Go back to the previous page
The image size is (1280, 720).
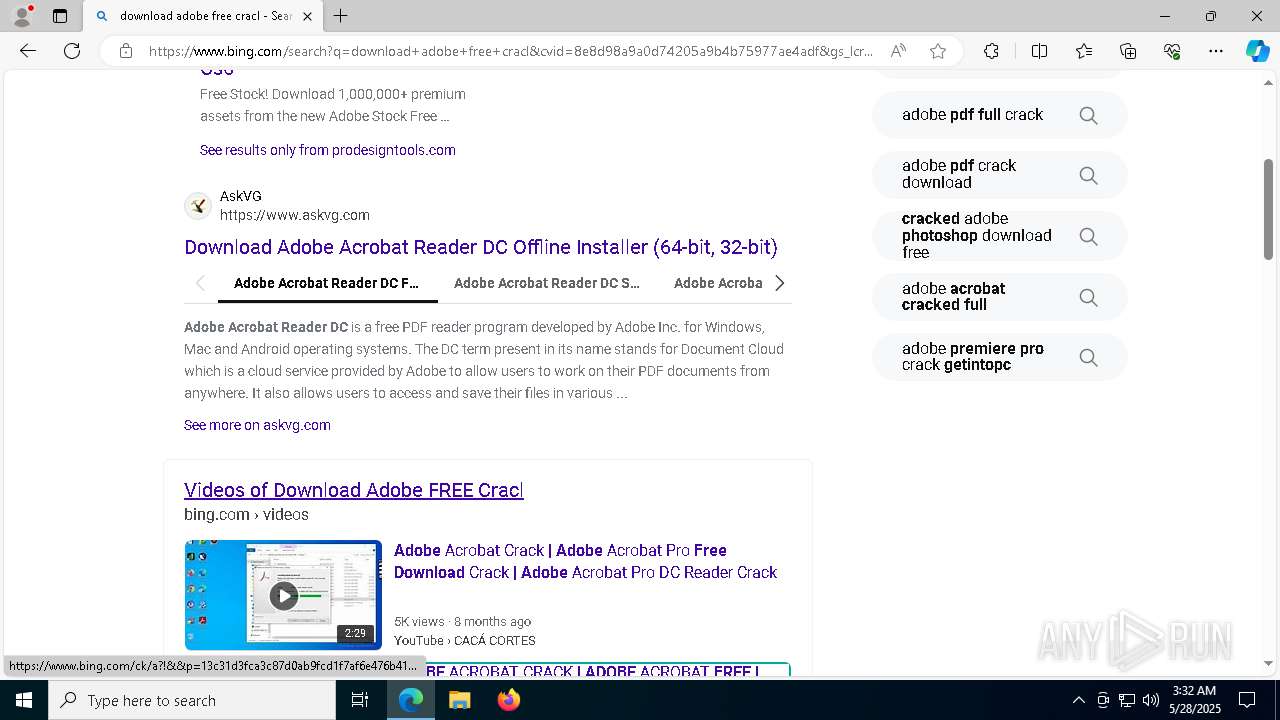(28, 51)
